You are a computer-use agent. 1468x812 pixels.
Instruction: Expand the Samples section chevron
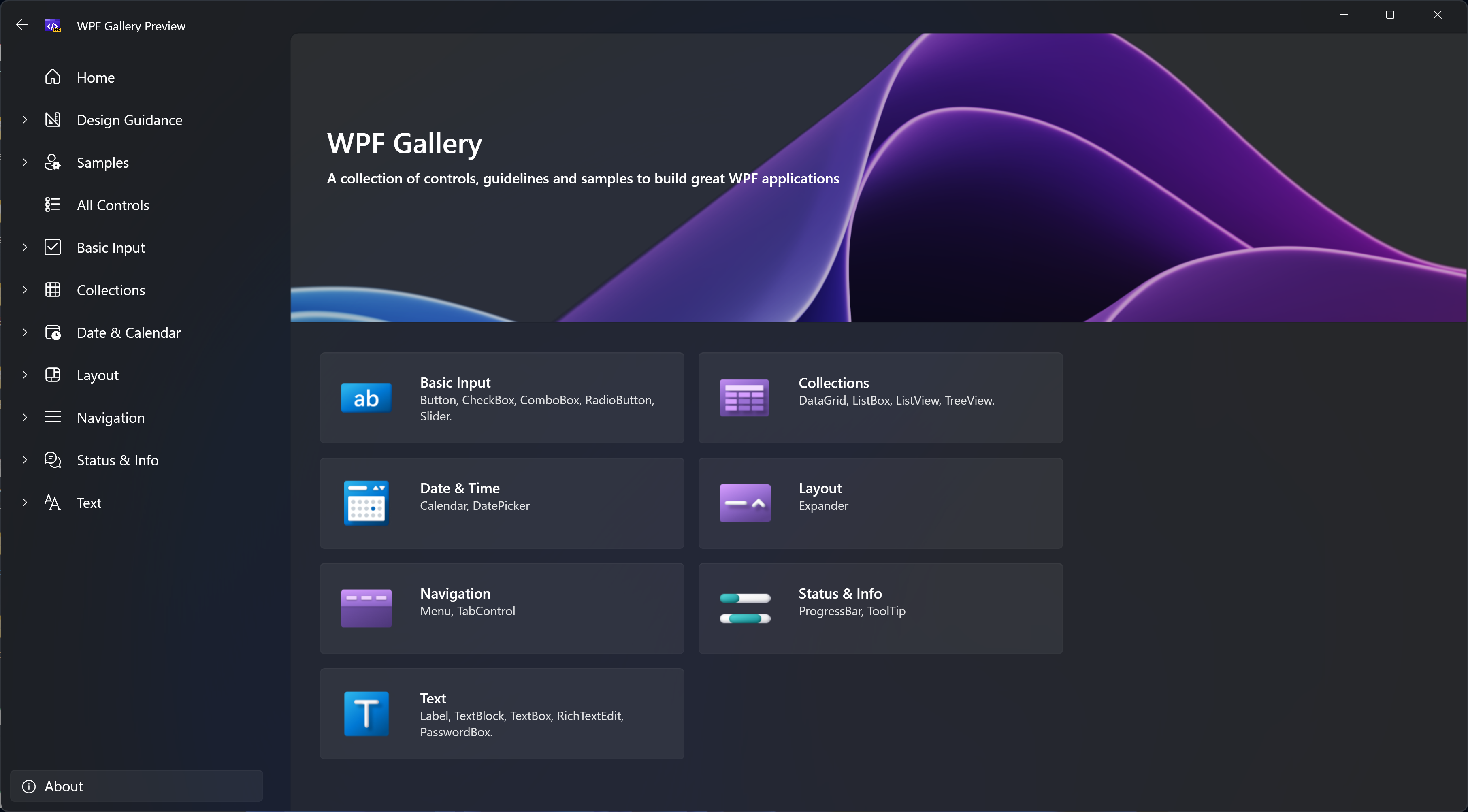pos(25,162)
